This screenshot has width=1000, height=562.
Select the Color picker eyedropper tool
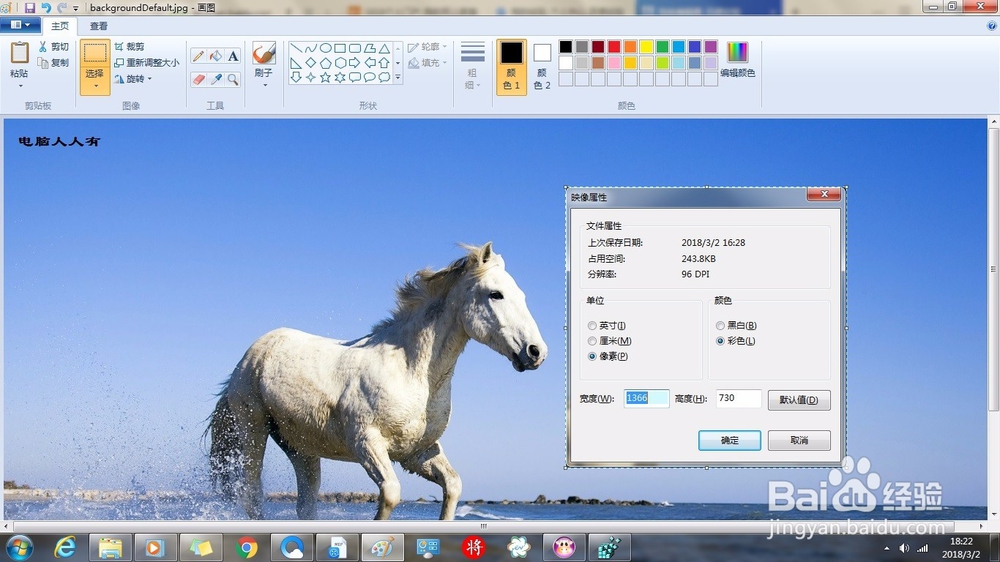tap(216, 79)
